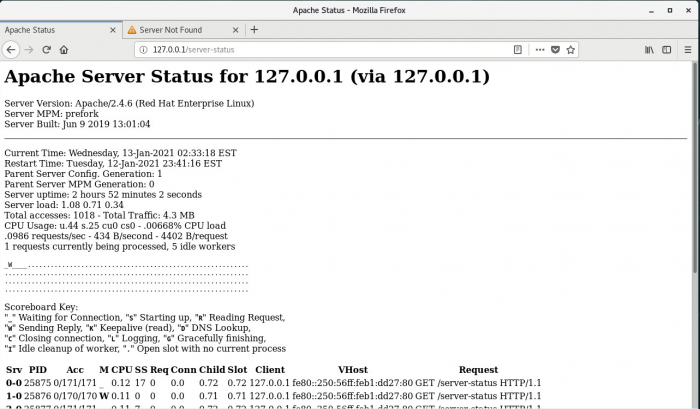The height and width of the screenshot is (409, 700).
Task: Click the Server uptime line
Action: click(103, 194)
